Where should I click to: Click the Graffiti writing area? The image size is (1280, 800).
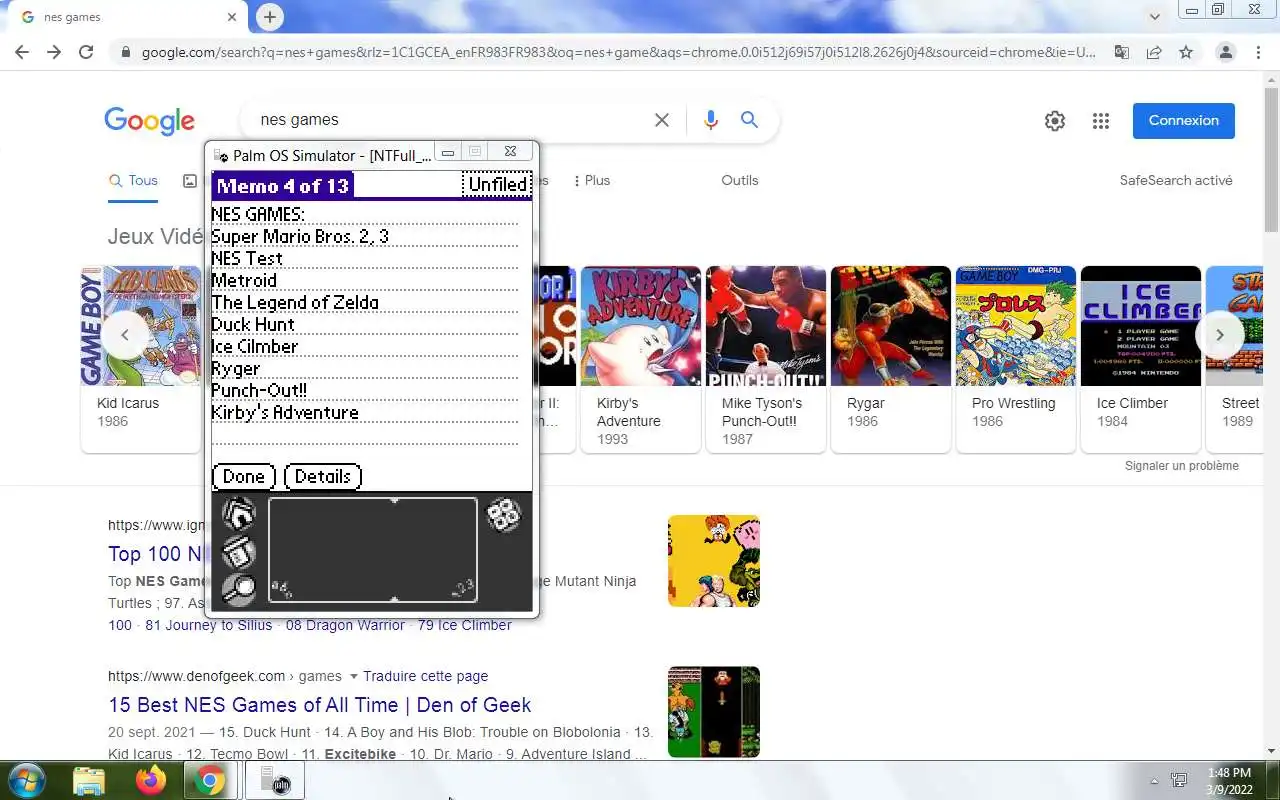[372, 550]
